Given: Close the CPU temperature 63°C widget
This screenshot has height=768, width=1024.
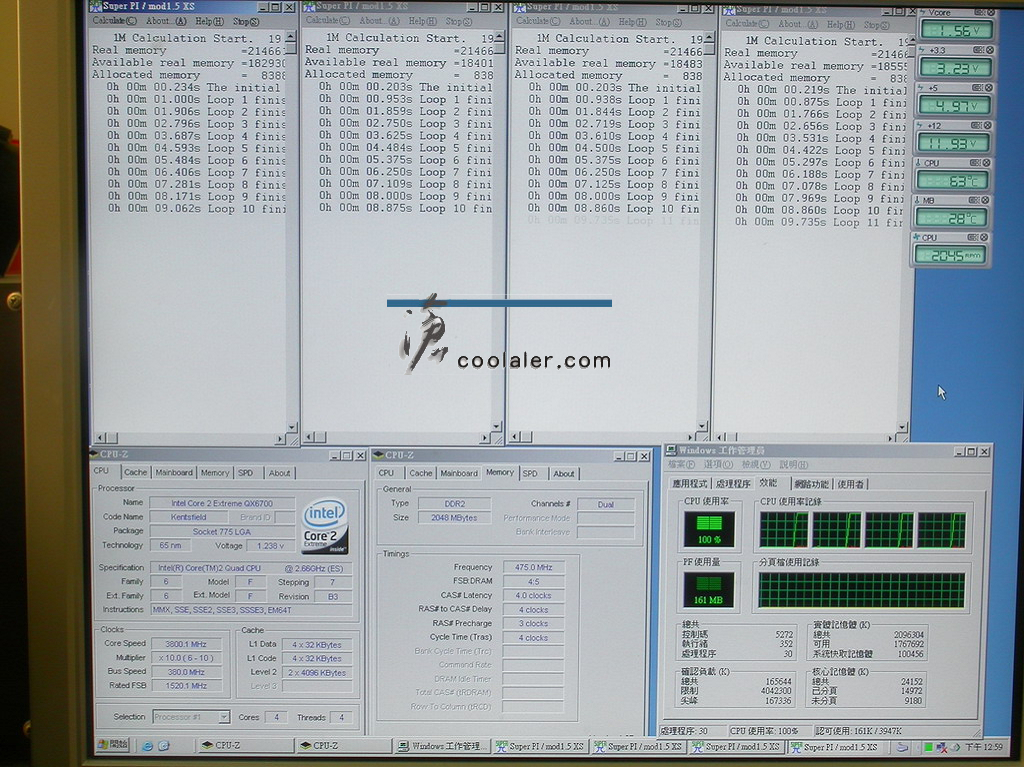Looking at the screenshot, I should click(x=987, y=163).
